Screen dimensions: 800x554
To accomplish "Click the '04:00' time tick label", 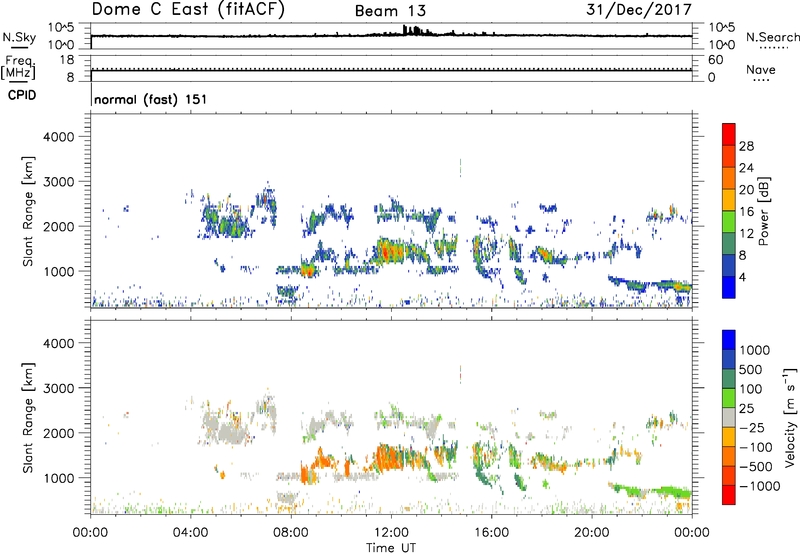I will point(190,533).
